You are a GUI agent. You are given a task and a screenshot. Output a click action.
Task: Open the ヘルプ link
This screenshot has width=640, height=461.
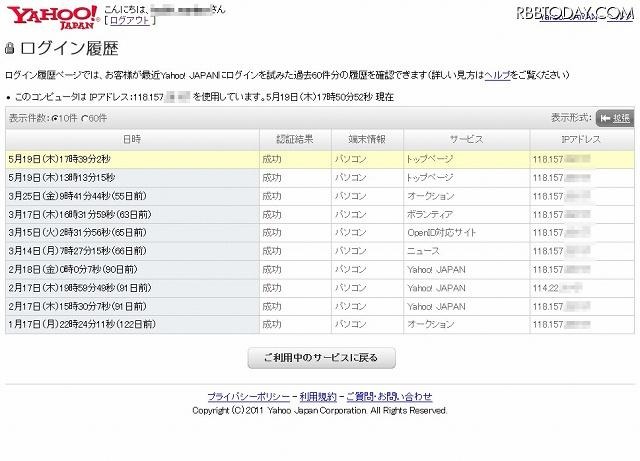(497, 75)
